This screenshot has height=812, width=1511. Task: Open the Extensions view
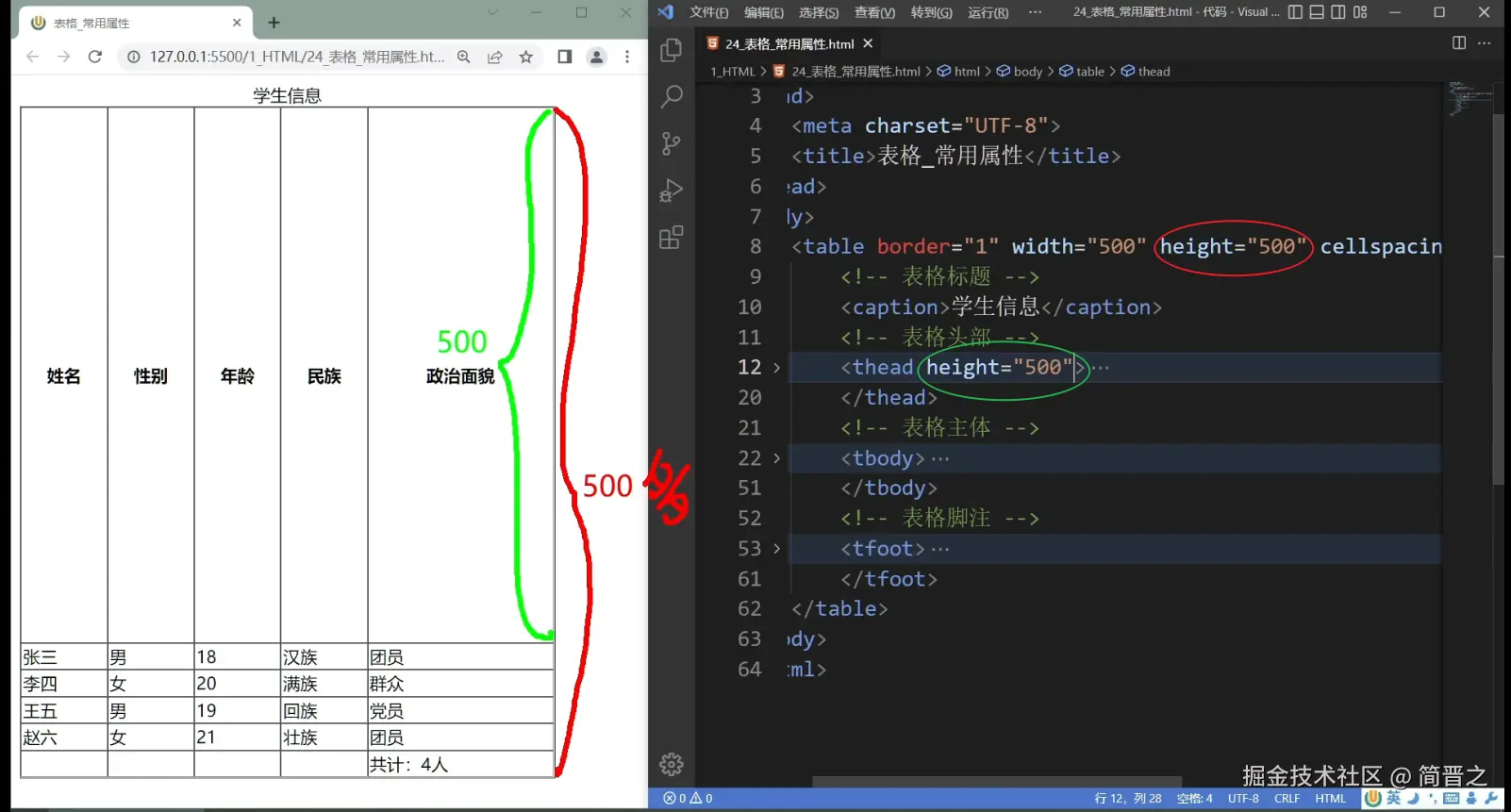click(x=672, y=238)
